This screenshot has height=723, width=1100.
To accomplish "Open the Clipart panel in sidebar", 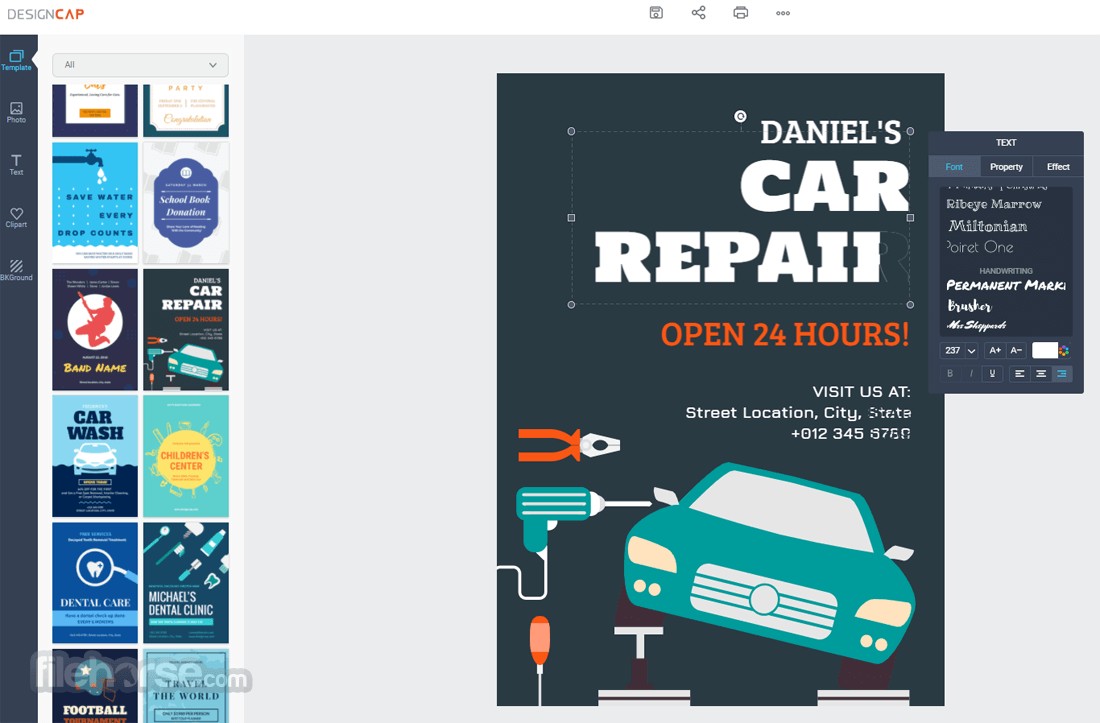I will (16, 217).
